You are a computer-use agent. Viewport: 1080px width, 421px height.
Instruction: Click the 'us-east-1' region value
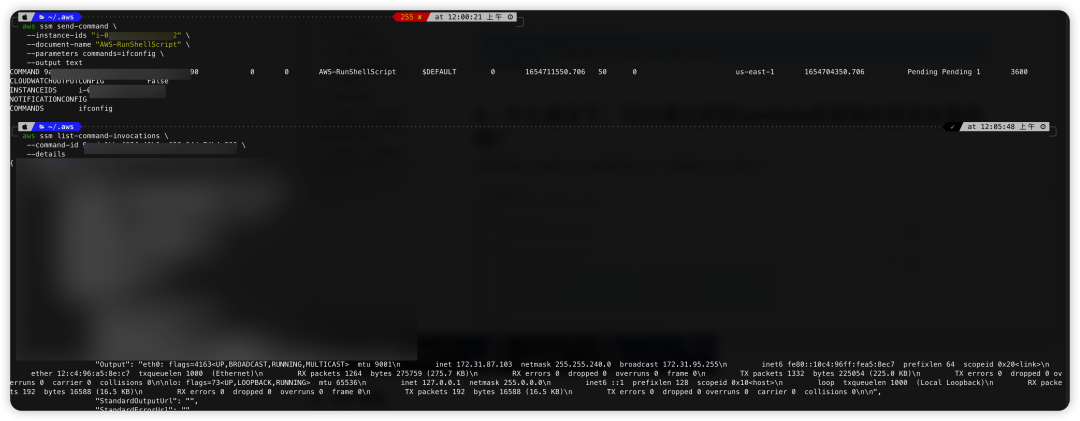[x=755, y=72]
